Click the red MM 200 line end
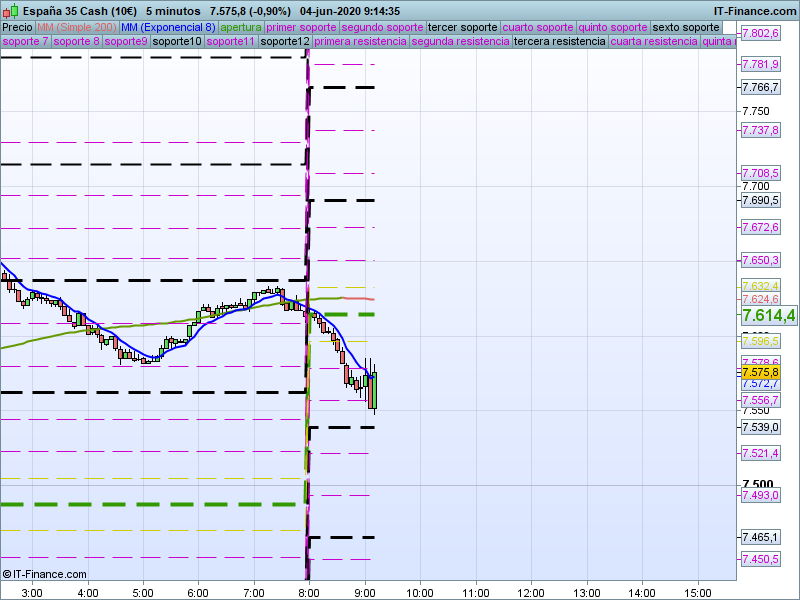800x600 pixels. pyautogui.click(x=372, y=299)
